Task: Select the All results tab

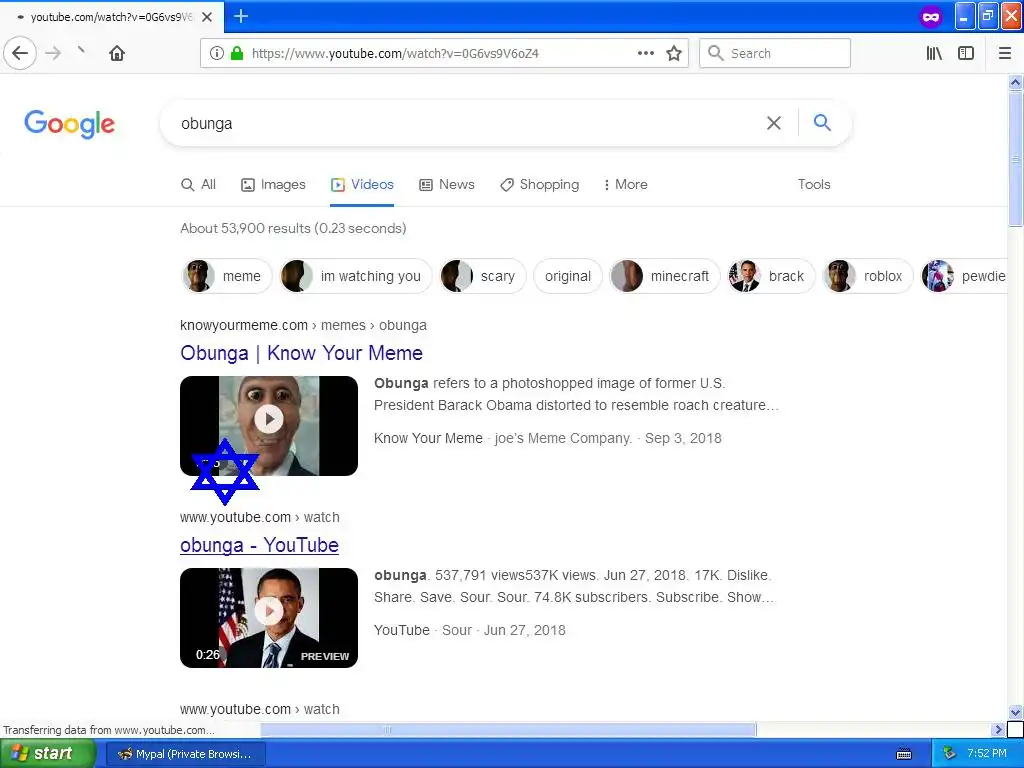Action: (x=199, y=185)
